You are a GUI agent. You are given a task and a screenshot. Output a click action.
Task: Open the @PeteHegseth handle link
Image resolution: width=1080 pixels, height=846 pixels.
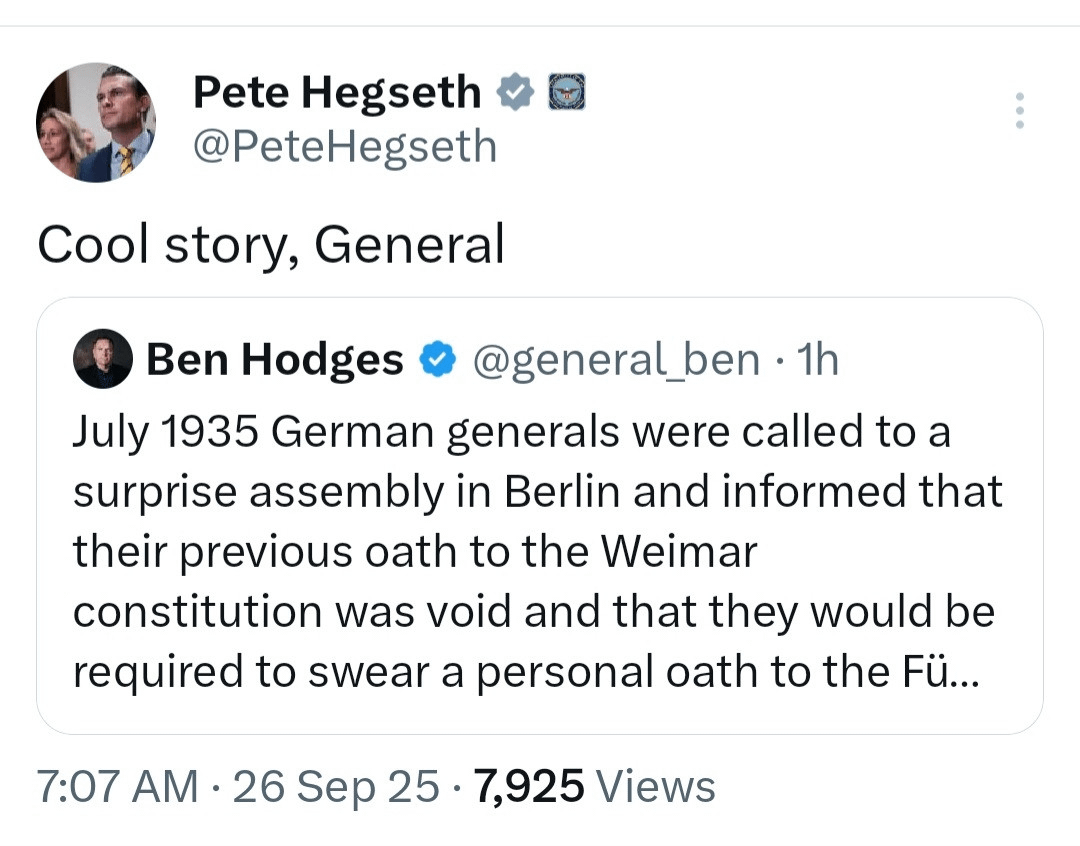[344, 146]
